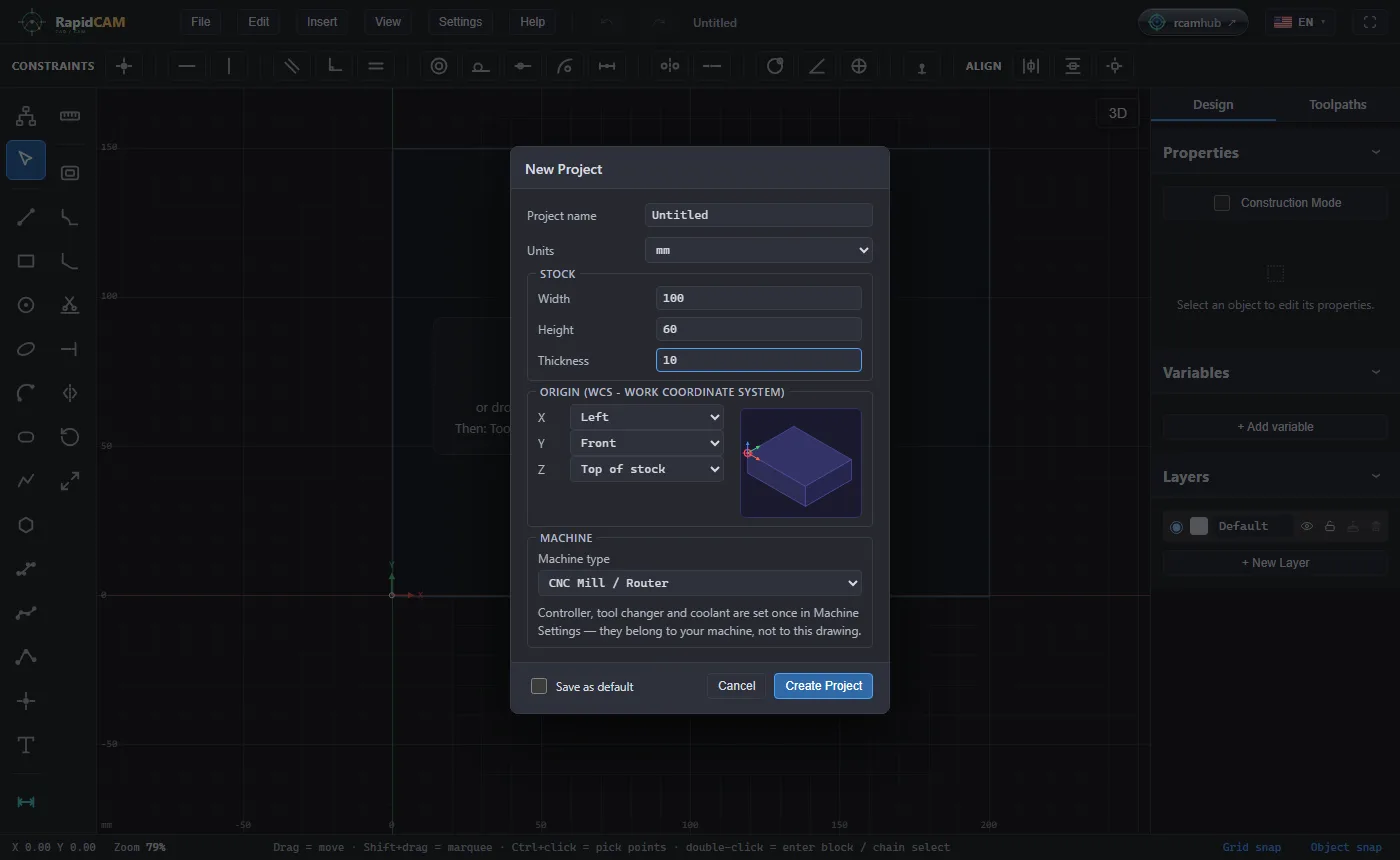This screenshot has width=1400, height=860.
Task: Open the Machine type dropdown
Action: tap(700, 583)
